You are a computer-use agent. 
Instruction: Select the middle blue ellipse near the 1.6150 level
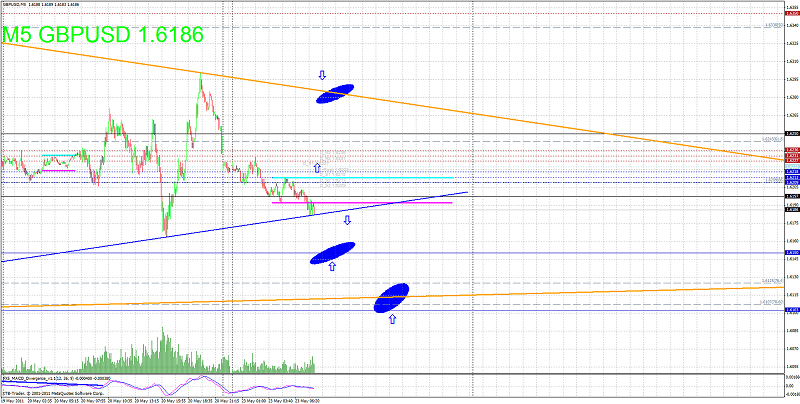point(333,253)
